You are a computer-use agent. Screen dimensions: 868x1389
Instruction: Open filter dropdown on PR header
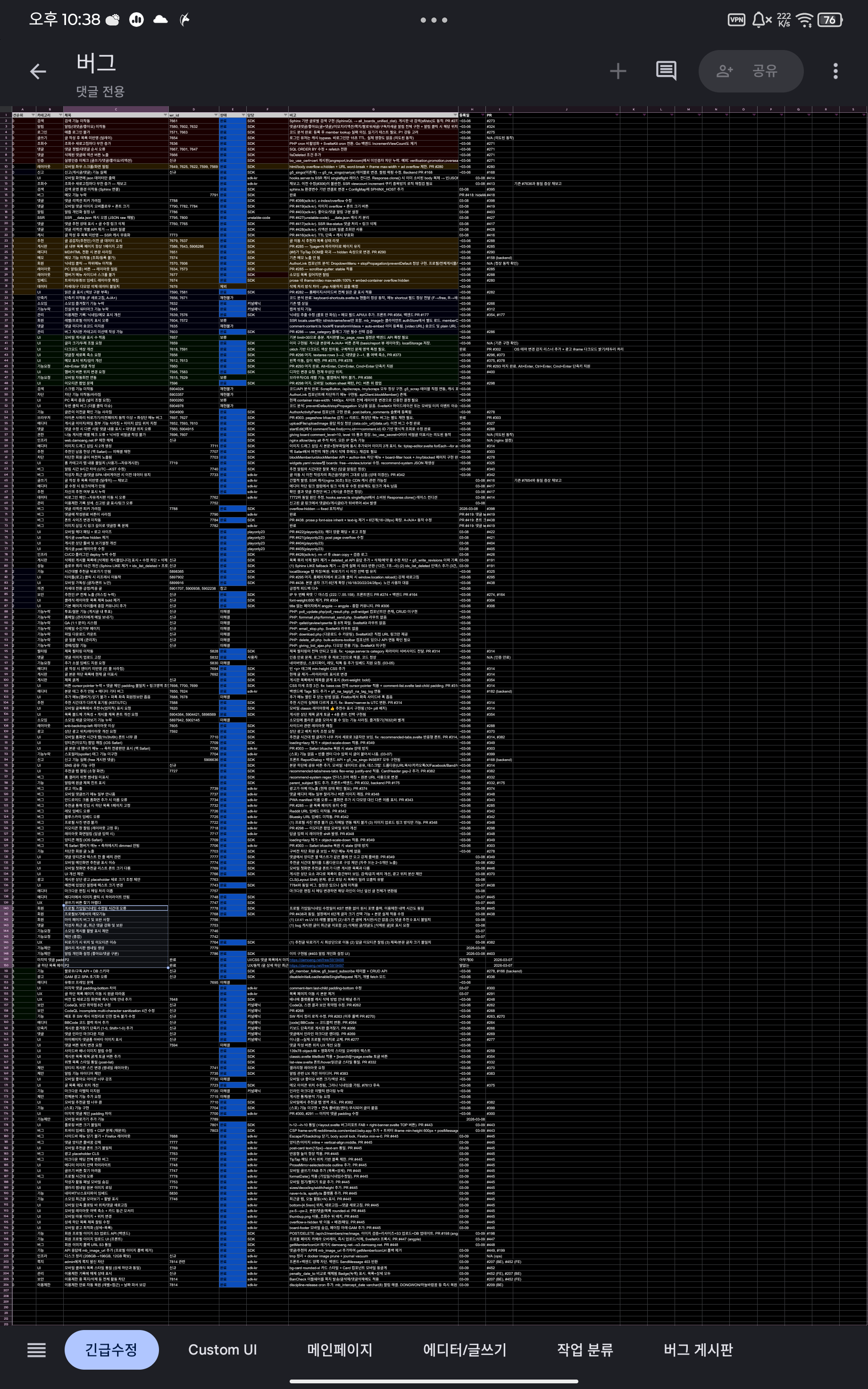pyautogui.click(x=510, y=116)
